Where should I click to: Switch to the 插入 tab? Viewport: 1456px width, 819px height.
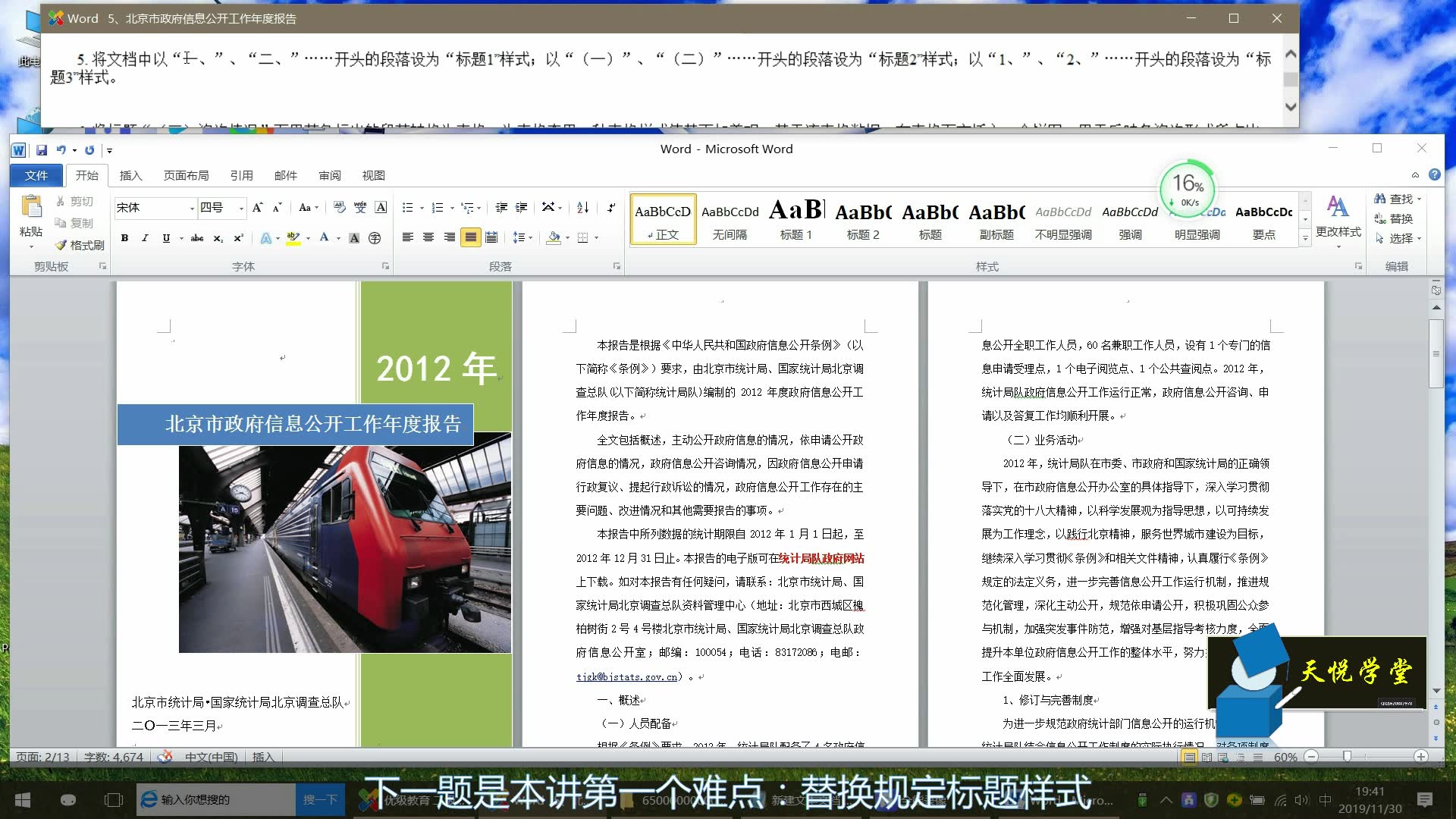[130, 175]
